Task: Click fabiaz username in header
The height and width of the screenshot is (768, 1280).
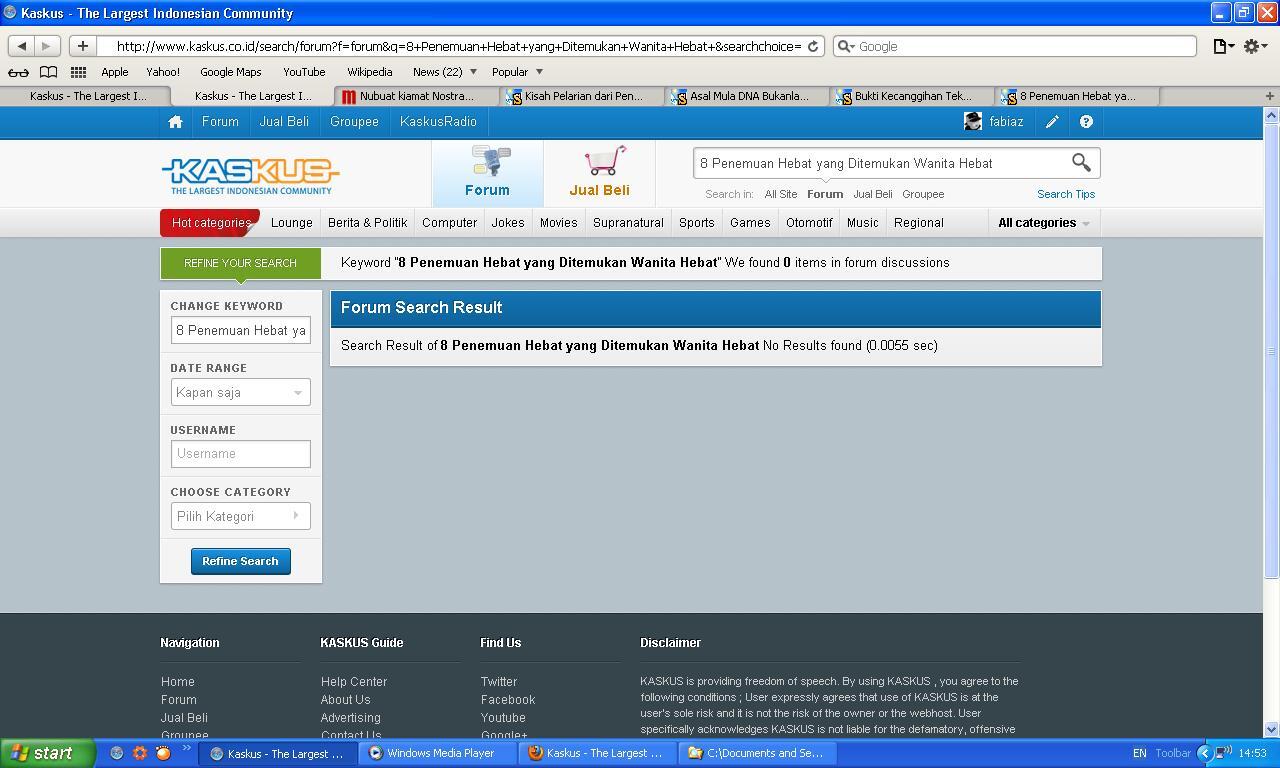Action: tap(1006, 122)
